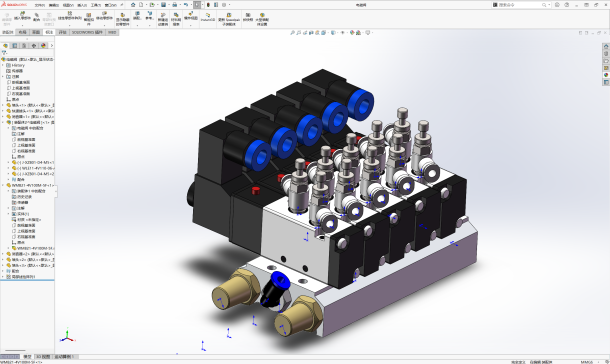Open DisplayManager color-ball panel tab
The height and width of the screenshot is (364, 610).
43,46
